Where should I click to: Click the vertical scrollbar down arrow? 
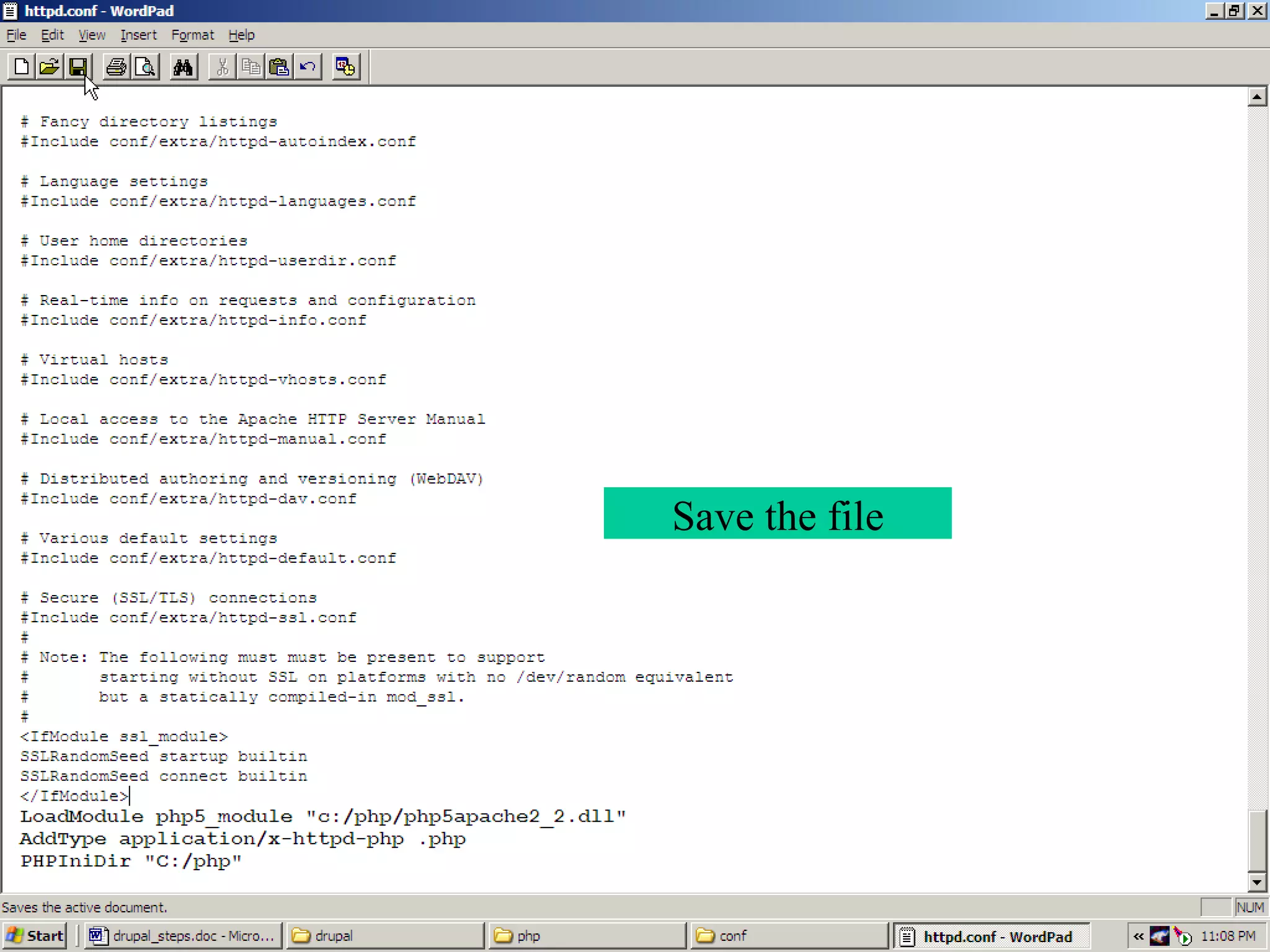click(x=1257, y=882)
